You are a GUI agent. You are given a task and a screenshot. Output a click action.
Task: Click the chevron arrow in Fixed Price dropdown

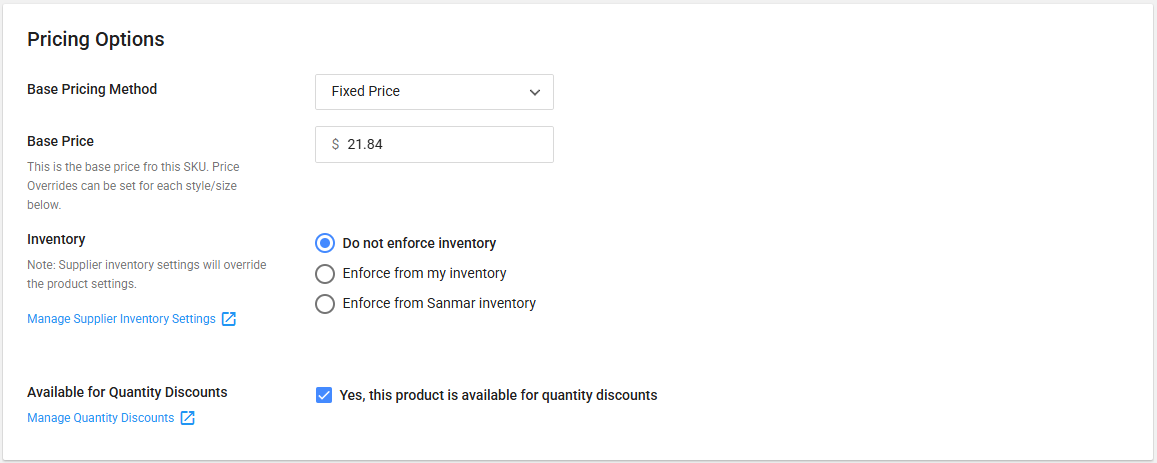535,92
